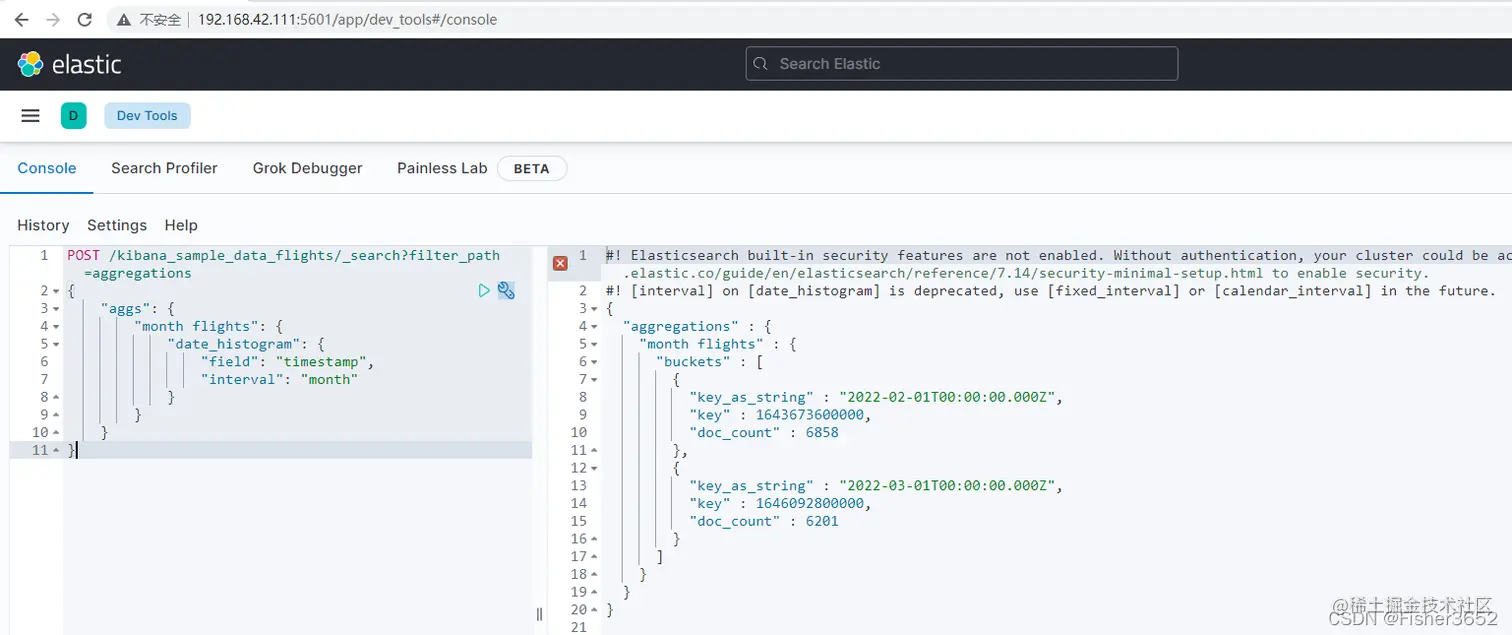Click the POST request line in the editor
1512x635 pixels.
pos(283,264)
